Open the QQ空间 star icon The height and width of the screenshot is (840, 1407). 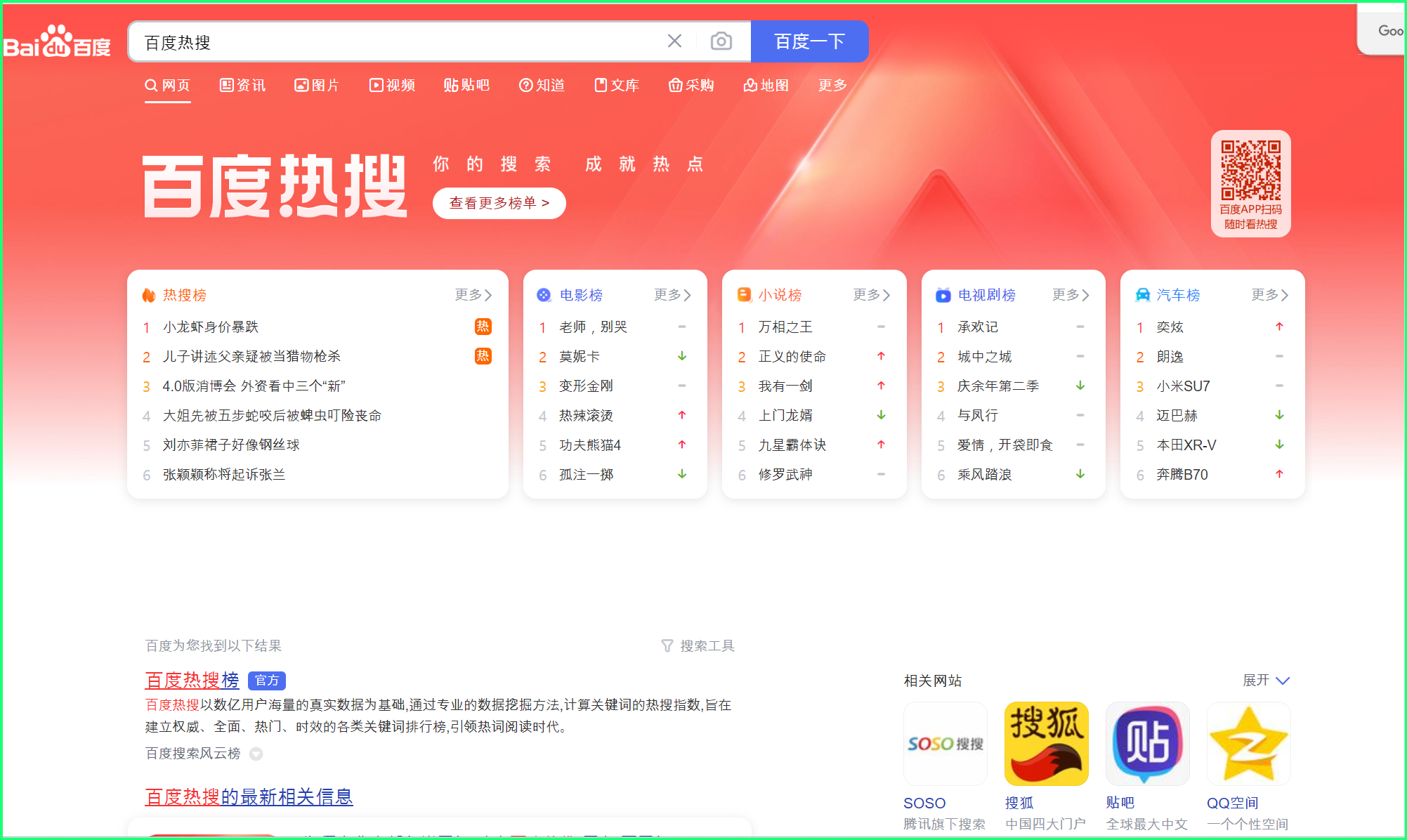coord(1248,744)
